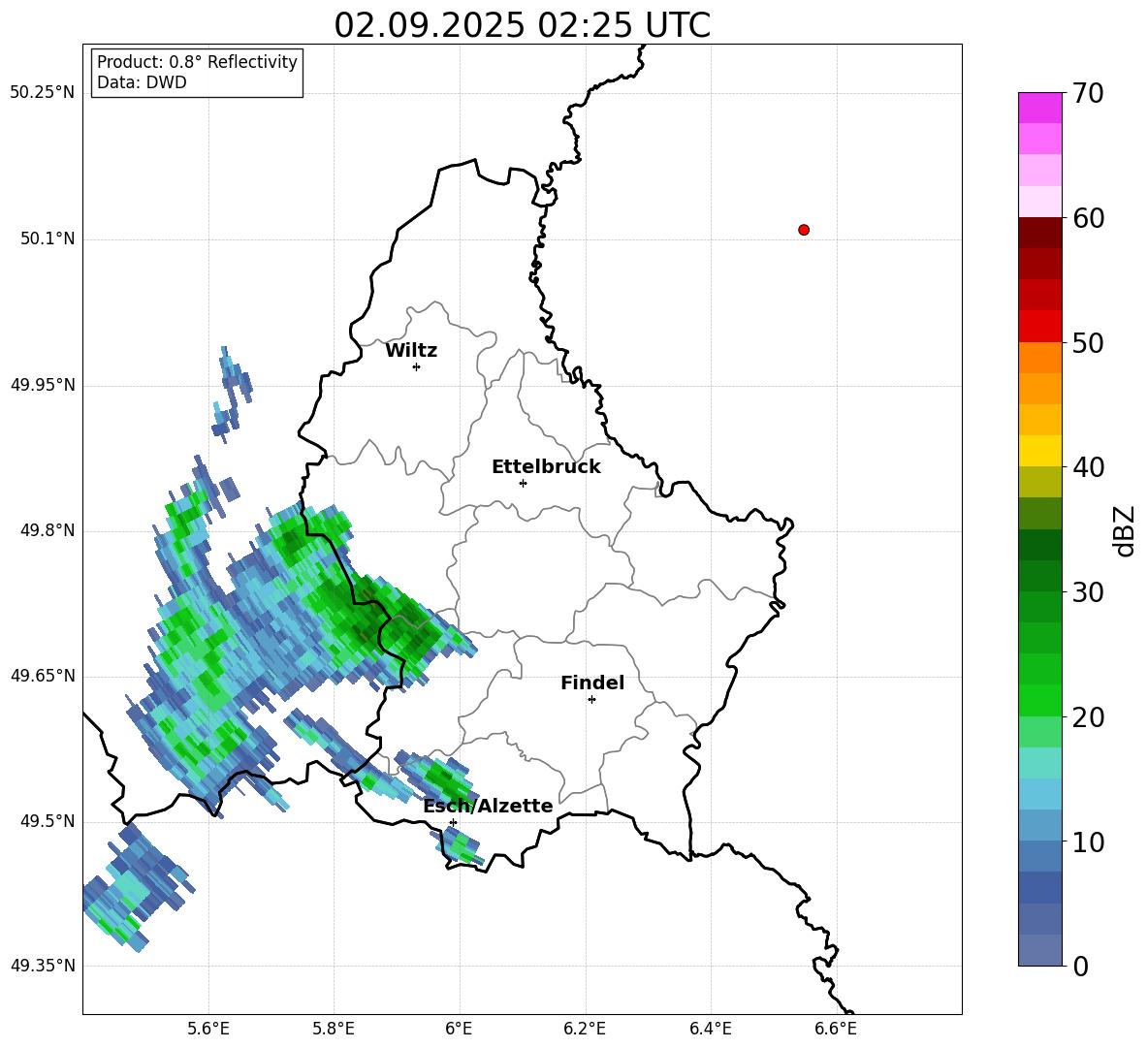Click the colorbar tick value 40
The height and width of the screenshot is (1048, 1148).
[x=1088, y=467]
